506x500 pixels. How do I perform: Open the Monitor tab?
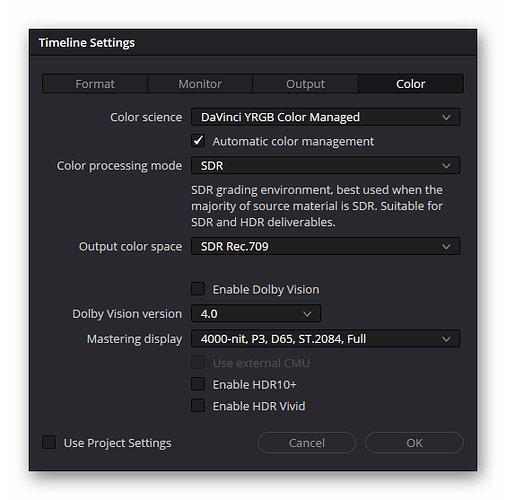tap(200, 84)
